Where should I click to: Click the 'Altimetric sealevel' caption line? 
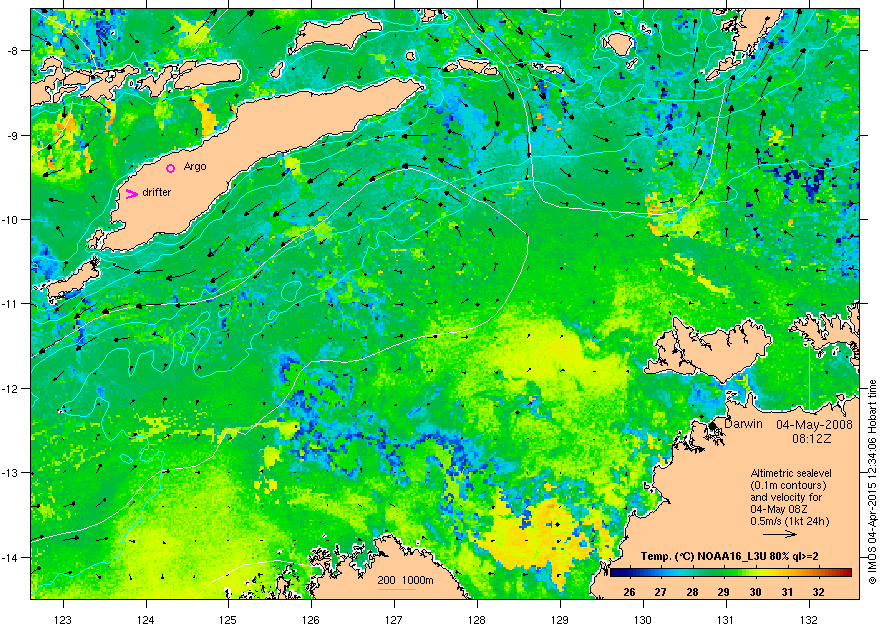pyautogui.click(x=791, y=473)
